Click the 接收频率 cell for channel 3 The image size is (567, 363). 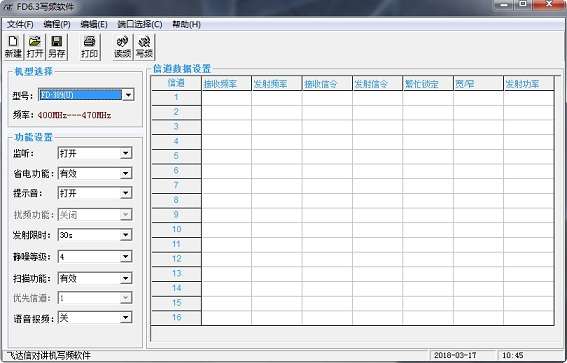tap(226, 127)
